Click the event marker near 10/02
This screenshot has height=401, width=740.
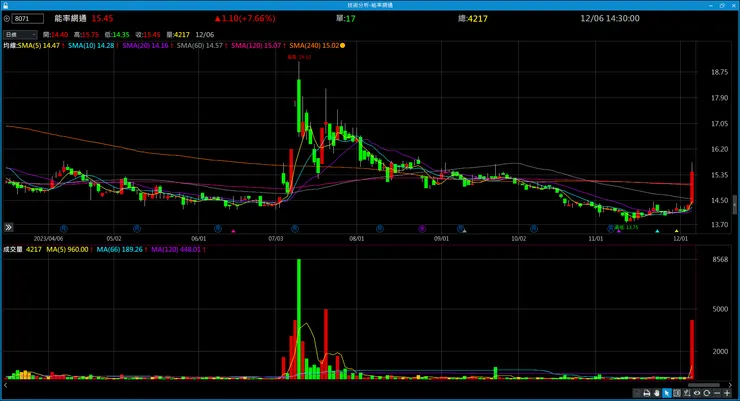click(534, 229)
